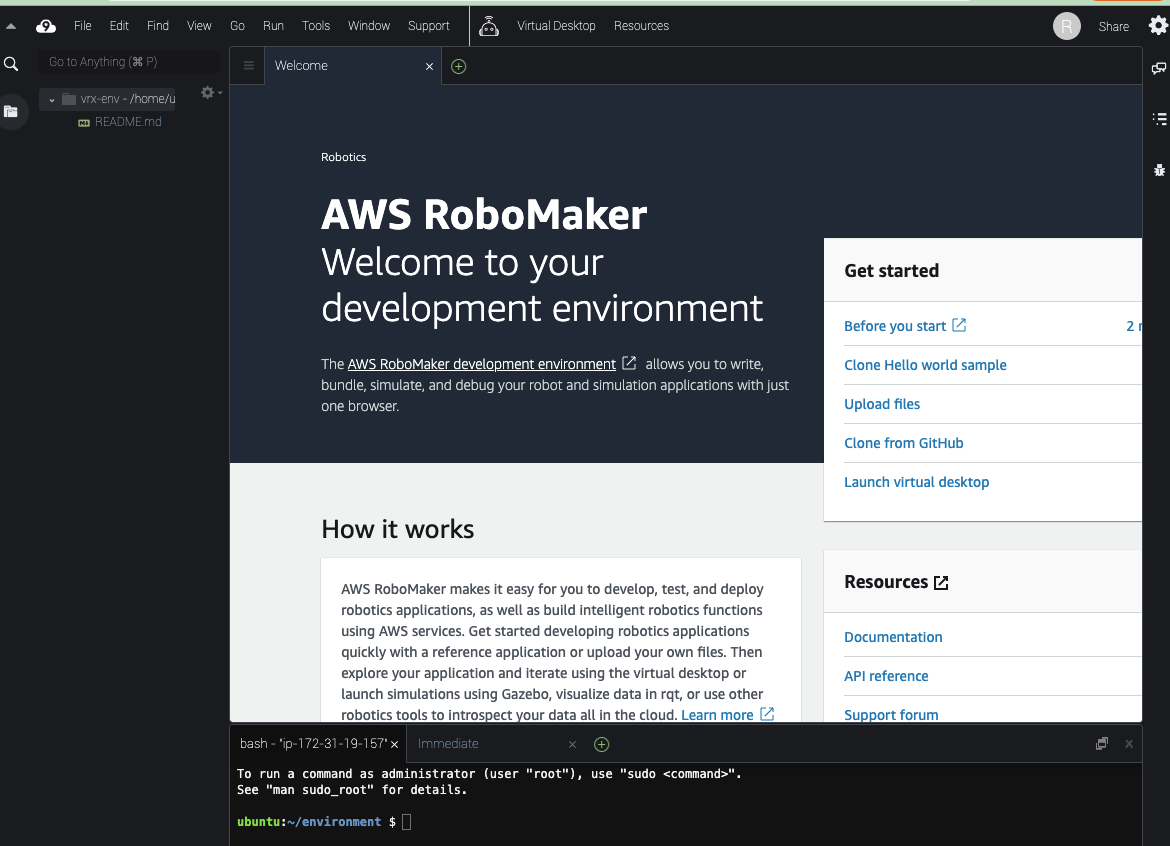Open the Support forum link
The image size is (1170, 846).
click(891, 715)
